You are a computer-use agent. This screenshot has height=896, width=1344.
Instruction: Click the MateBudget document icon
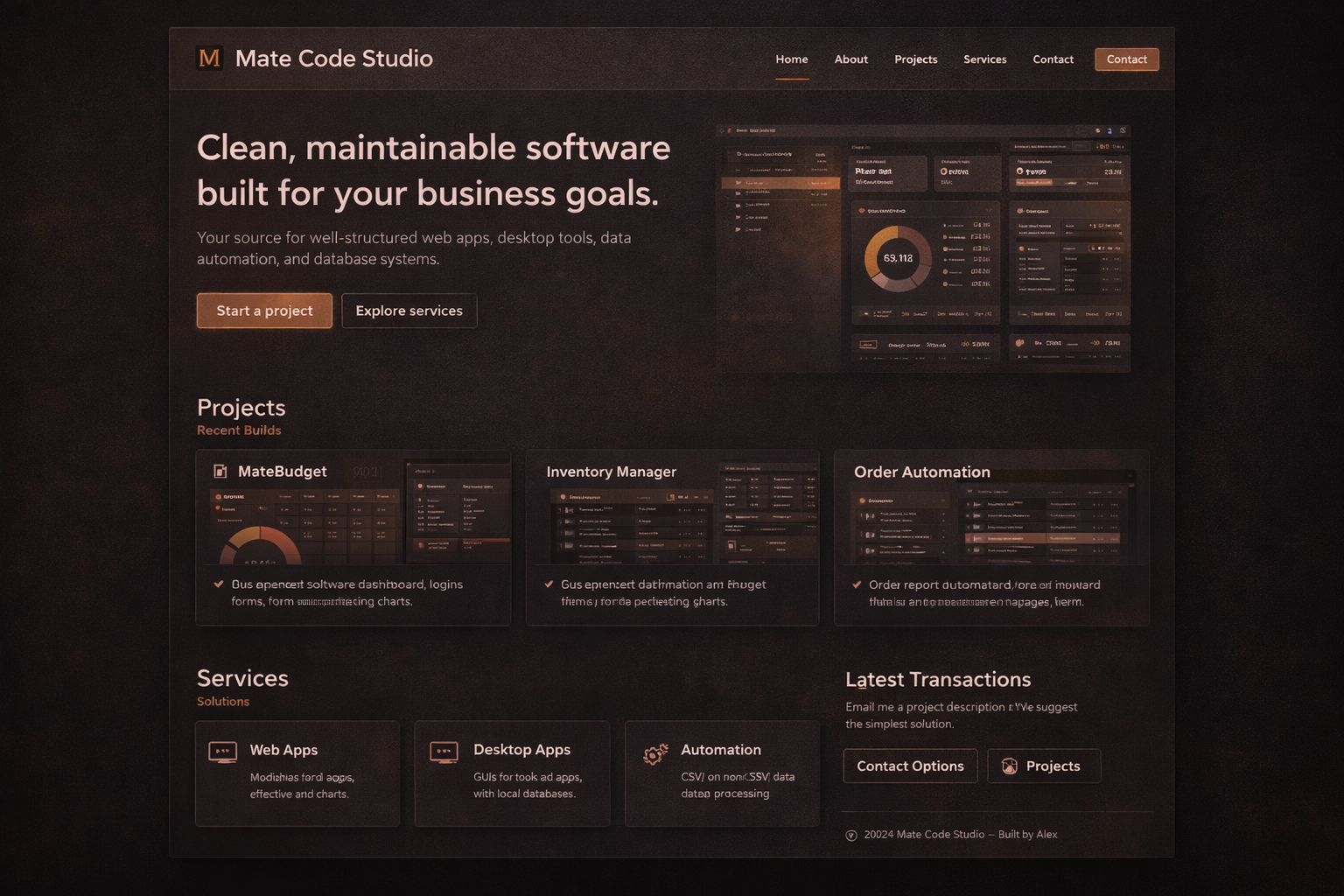pos(219,471)
